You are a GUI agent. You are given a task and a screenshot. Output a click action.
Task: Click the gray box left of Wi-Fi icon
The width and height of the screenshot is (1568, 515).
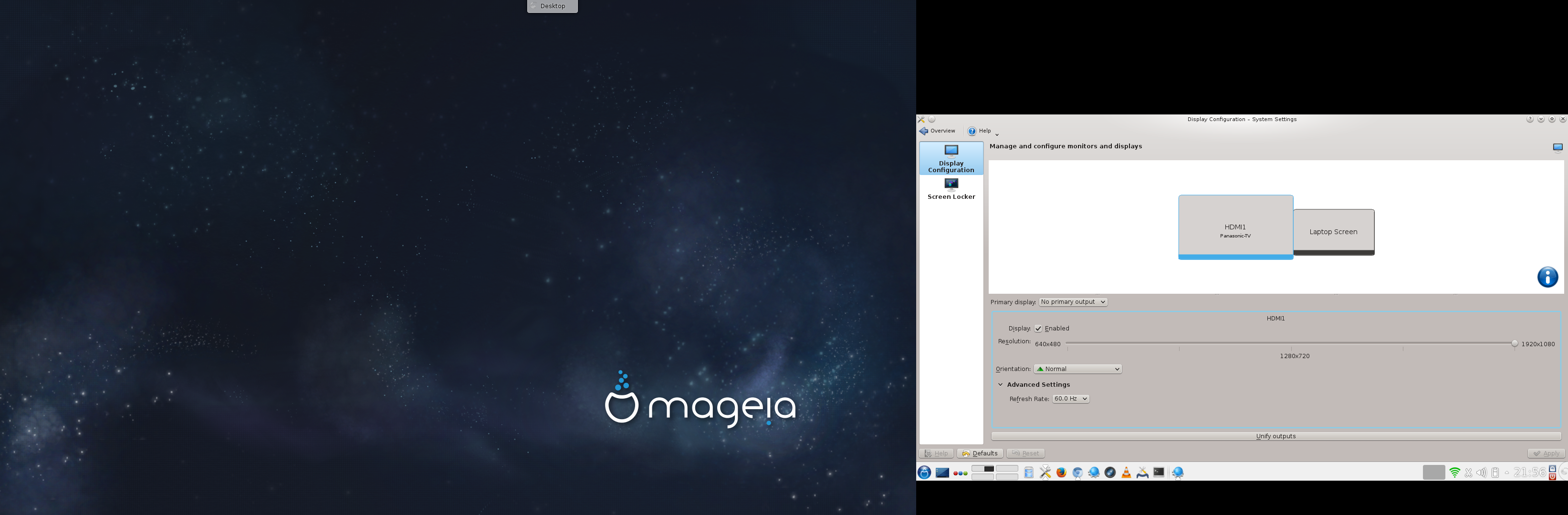tap(1434, 473)
